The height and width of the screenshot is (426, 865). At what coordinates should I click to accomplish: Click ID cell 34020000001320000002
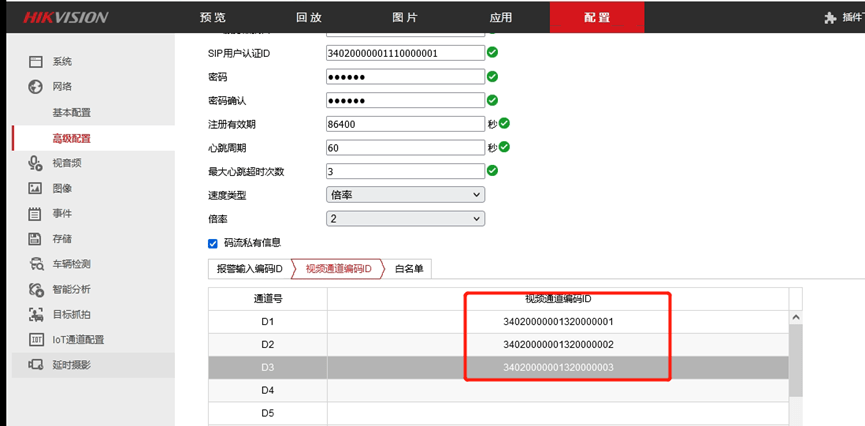click(558, 345)
